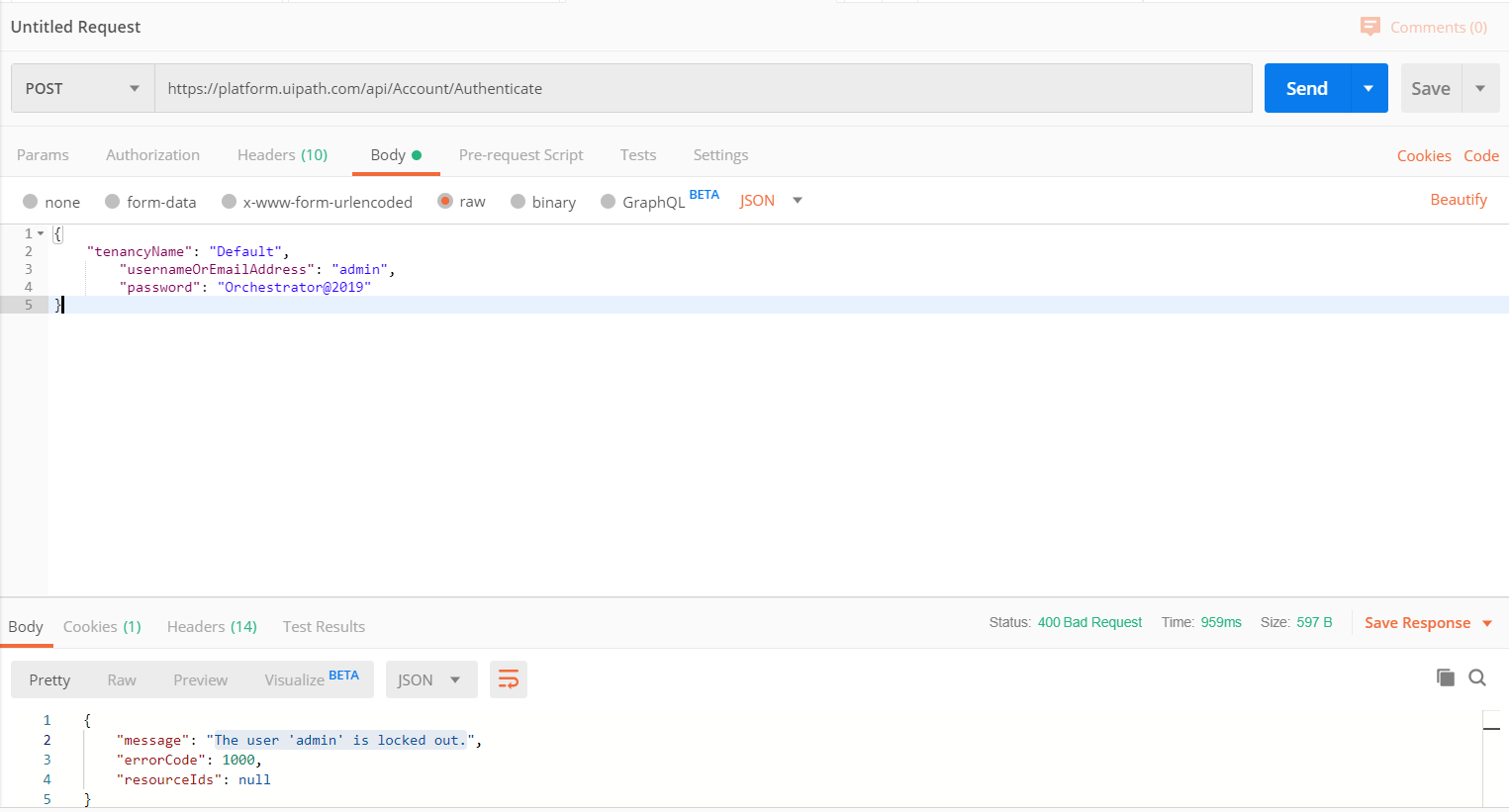Switch the response view to Pretty

pyautogui.click(x=49, y=679)
